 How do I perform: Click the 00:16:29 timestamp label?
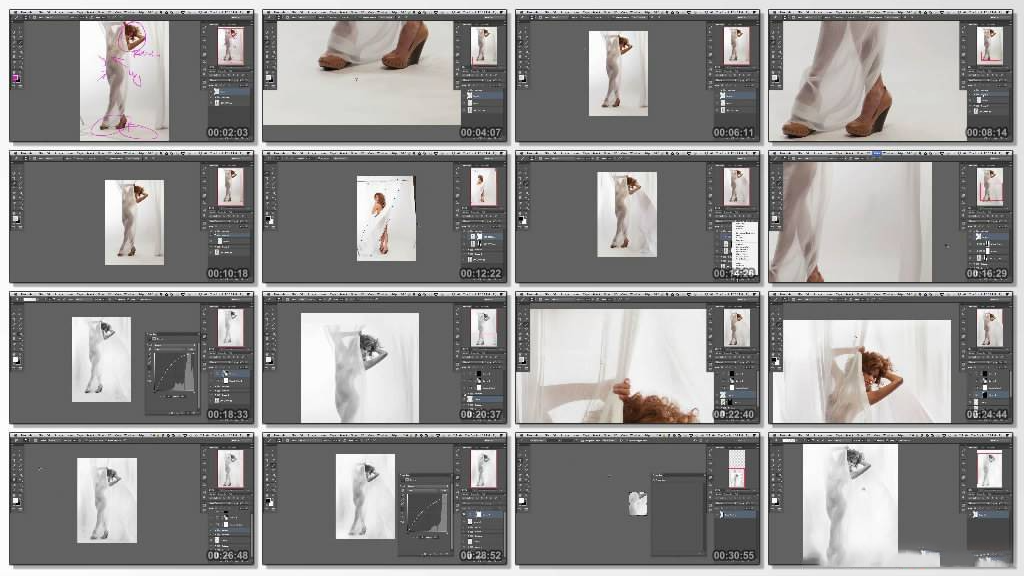pos(985,273)
